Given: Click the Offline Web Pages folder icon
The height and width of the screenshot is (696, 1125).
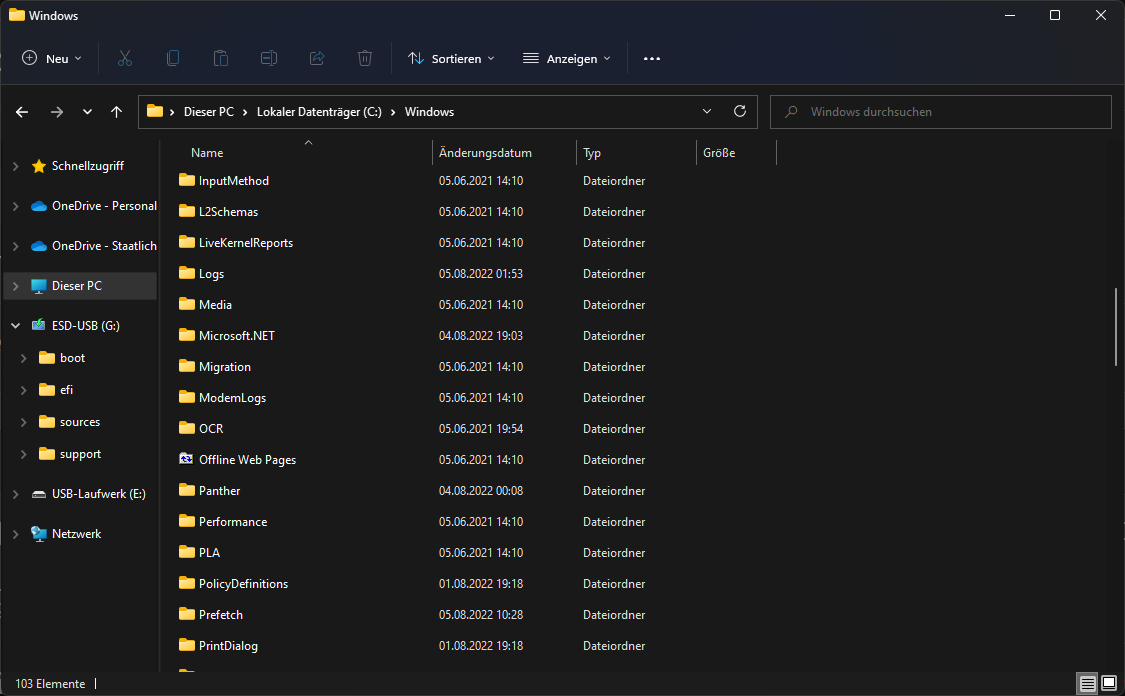Looking at the screenshot, I should point(187,459).
